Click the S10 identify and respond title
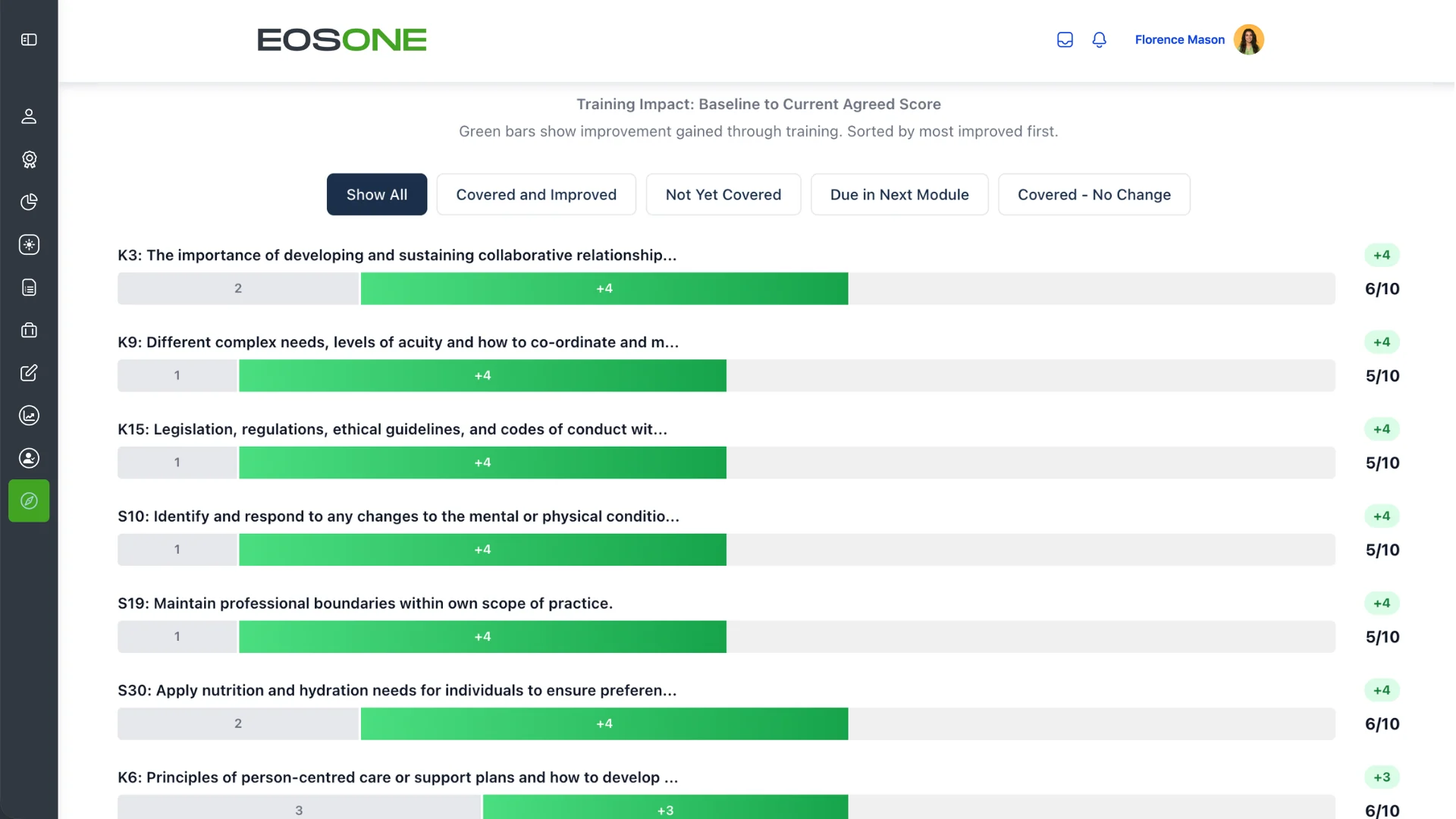Screen dimensions: 1456x819 pyautogui.click(x=398, y=516)
